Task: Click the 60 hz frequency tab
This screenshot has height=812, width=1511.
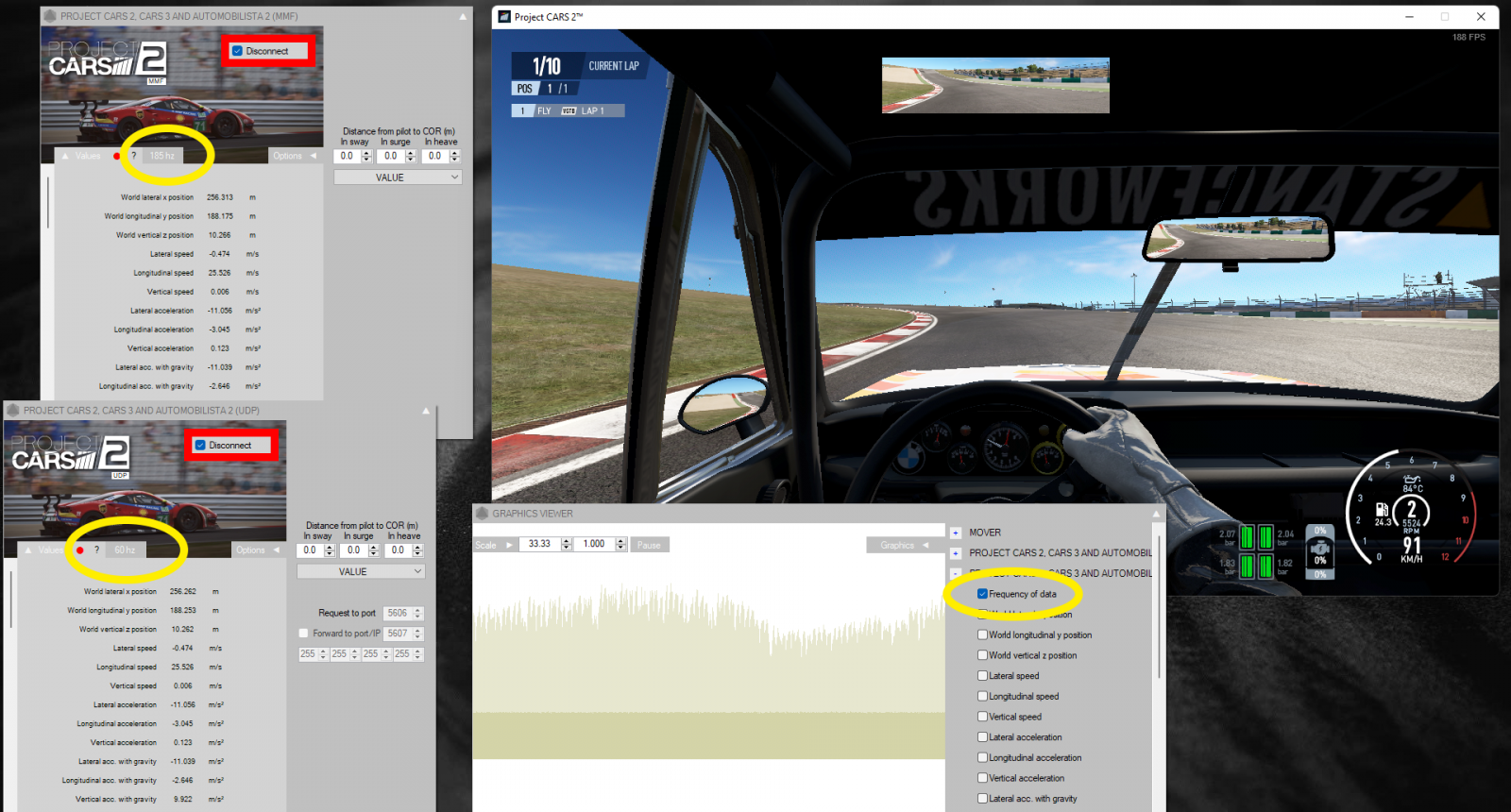Action: coord(125,550)
